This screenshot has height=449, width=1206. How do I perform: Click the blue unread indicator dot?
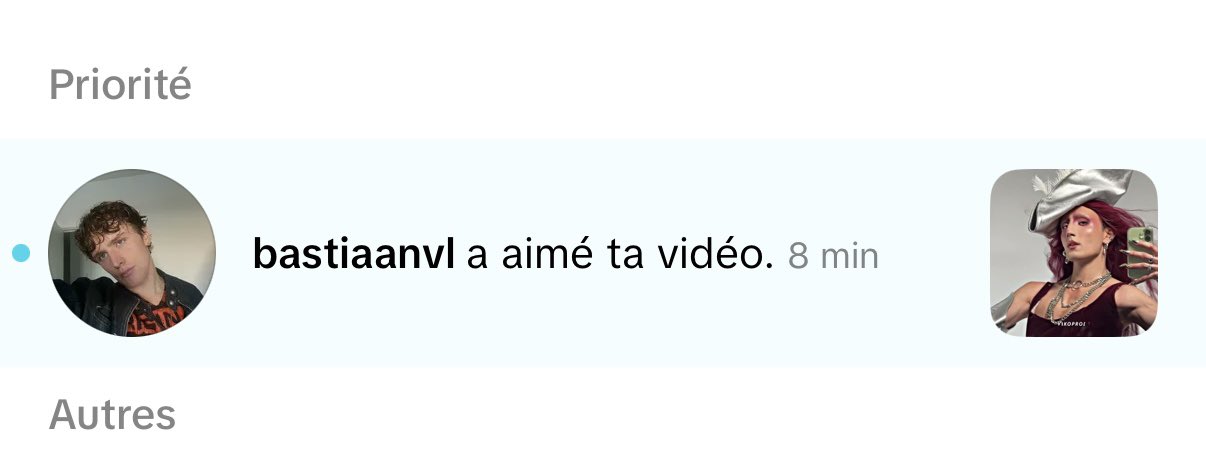[x=21, y=254]
